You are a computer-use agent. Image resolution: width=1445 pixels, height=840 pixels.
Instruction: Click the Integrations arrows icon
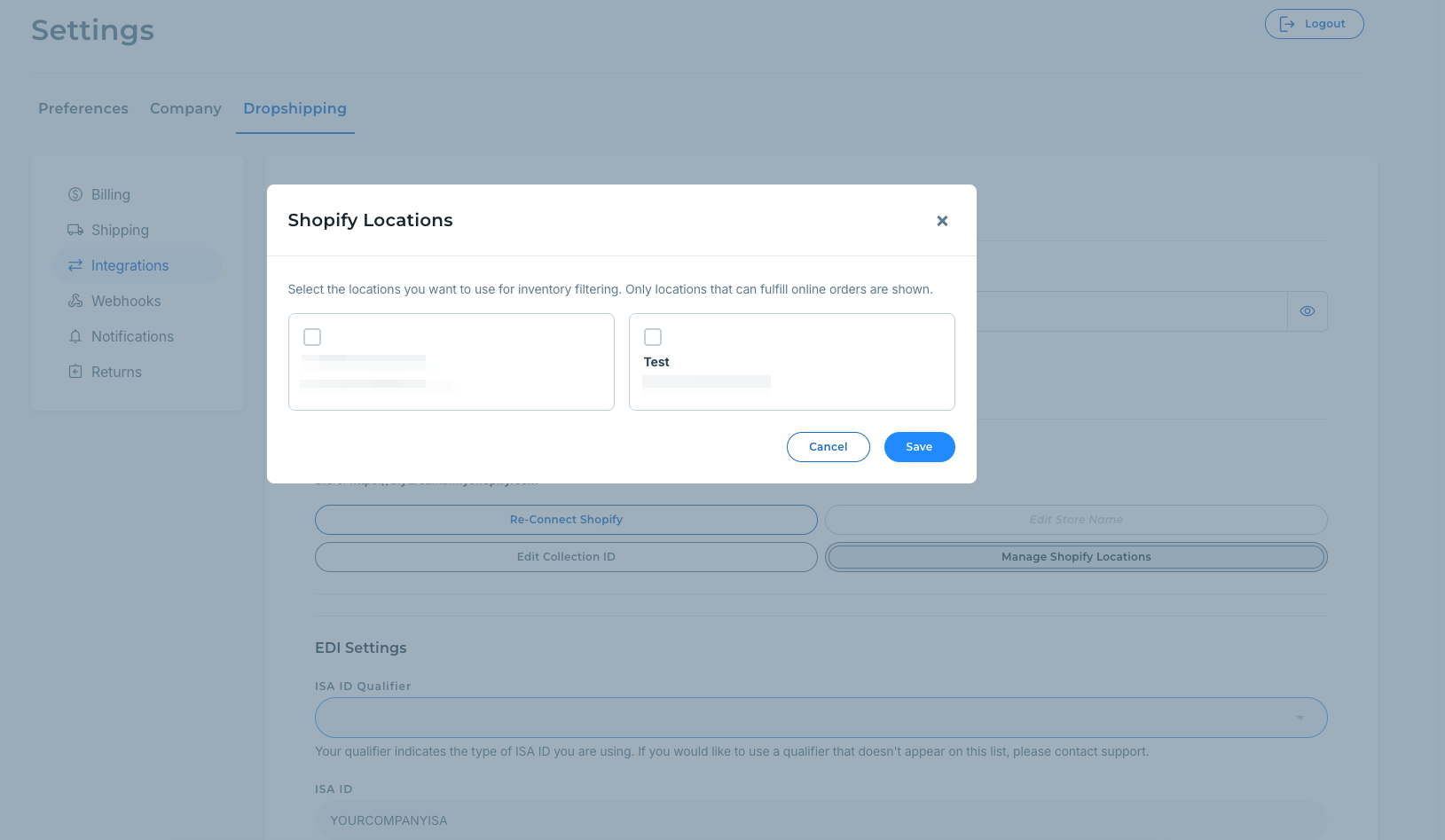click(75, 265)
